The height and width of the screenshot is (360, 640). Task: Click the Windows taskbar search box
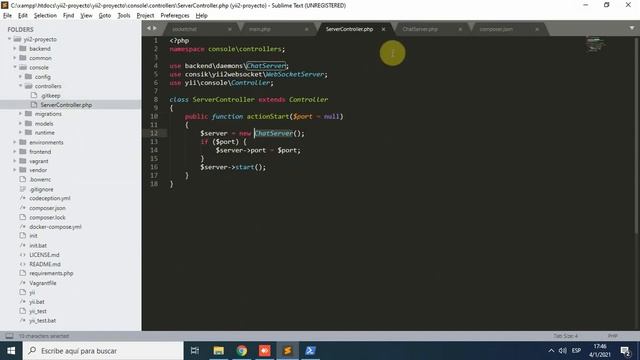click(x=103, y=351)
